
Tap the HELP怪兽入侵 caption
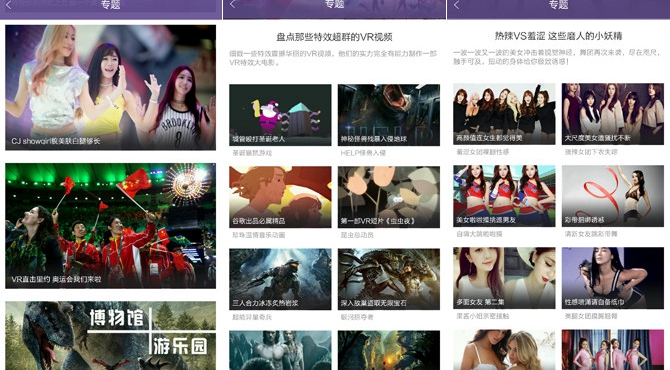coord(363,153)
